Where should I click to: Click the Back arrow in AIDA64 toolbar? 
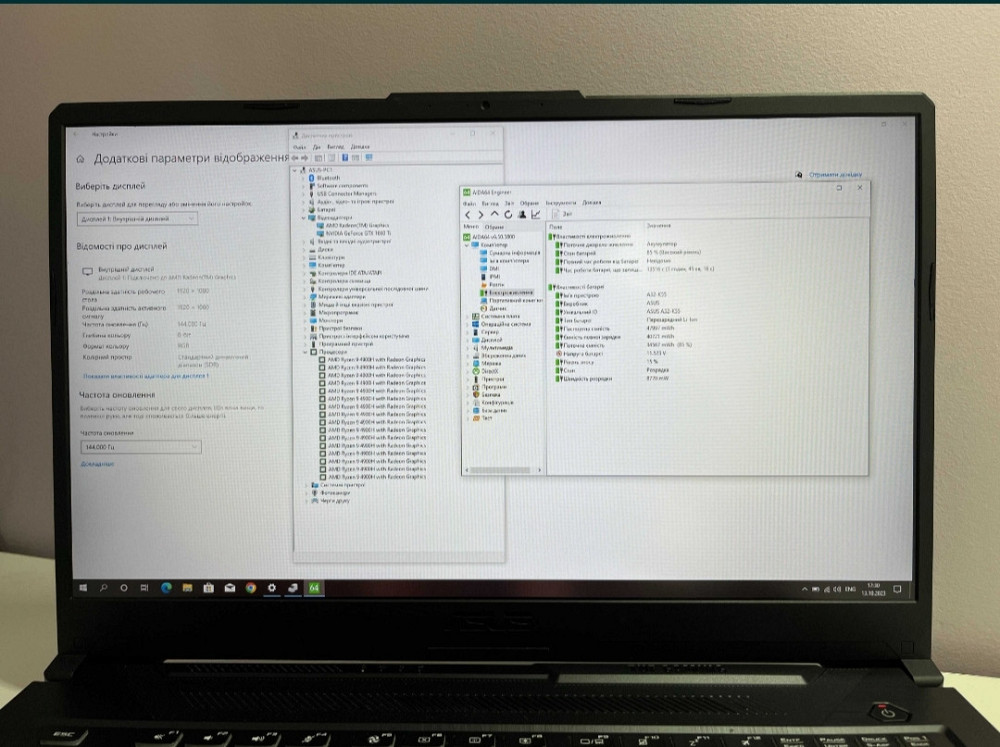point(468,214)
